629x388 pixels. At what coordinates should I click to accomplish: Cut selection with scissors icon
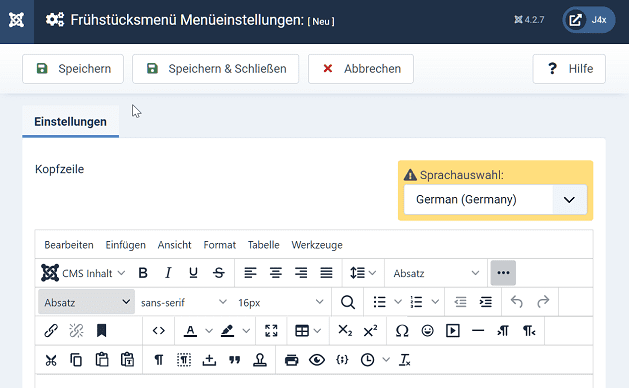pyautogui.click(x=51, y=360)
